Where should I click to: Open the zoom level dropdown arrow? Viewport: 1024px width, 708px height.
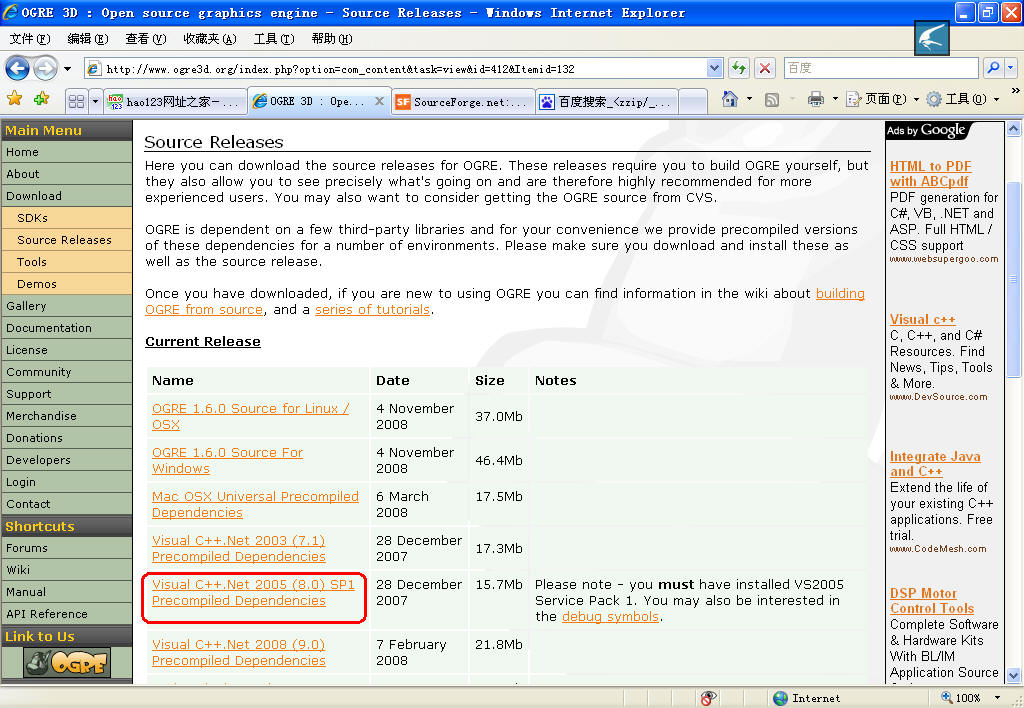pos(997,698)
